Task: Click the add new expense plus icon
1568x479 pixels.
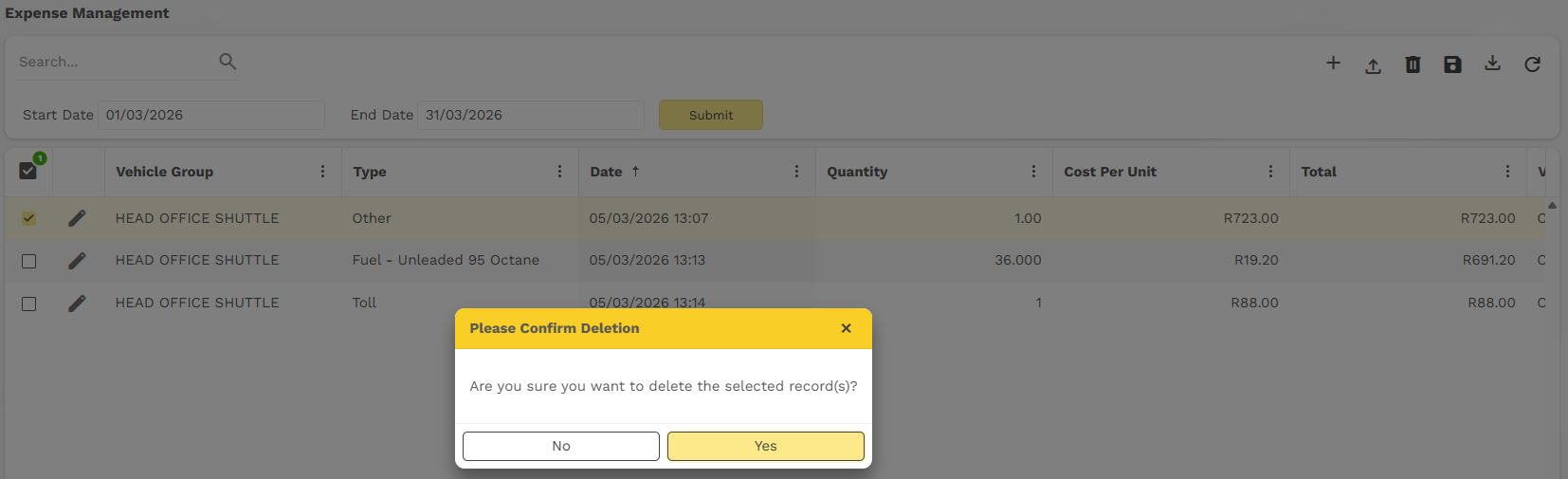Action: click(x=1333, y=64)
